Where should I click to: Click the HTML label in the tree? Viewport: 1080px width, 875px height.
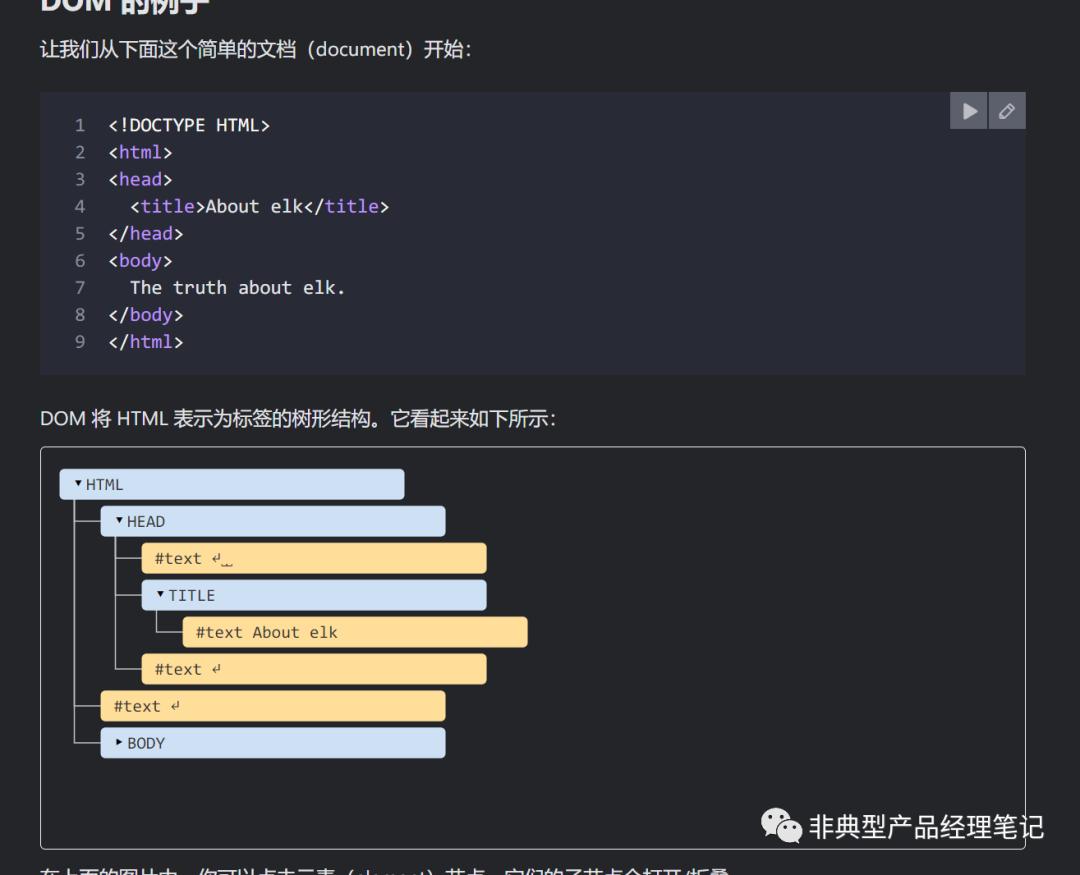coord(104,484)
